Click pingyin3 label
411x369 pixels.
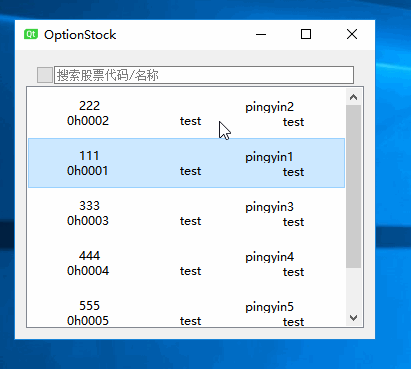coord(269,207)
